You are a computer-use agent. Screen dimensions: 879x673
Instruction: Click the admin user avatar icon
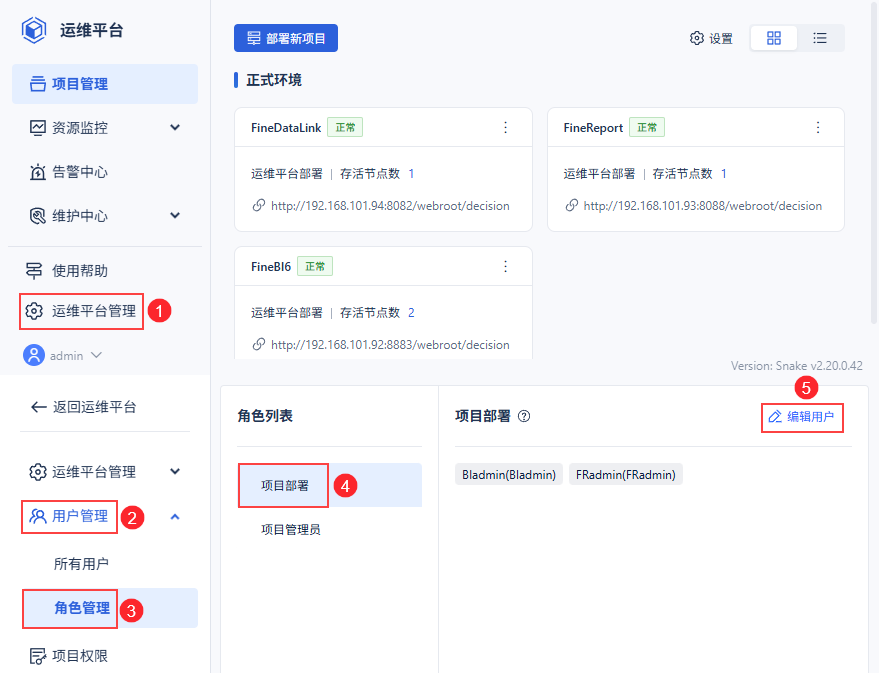click(x=34, y=355)
